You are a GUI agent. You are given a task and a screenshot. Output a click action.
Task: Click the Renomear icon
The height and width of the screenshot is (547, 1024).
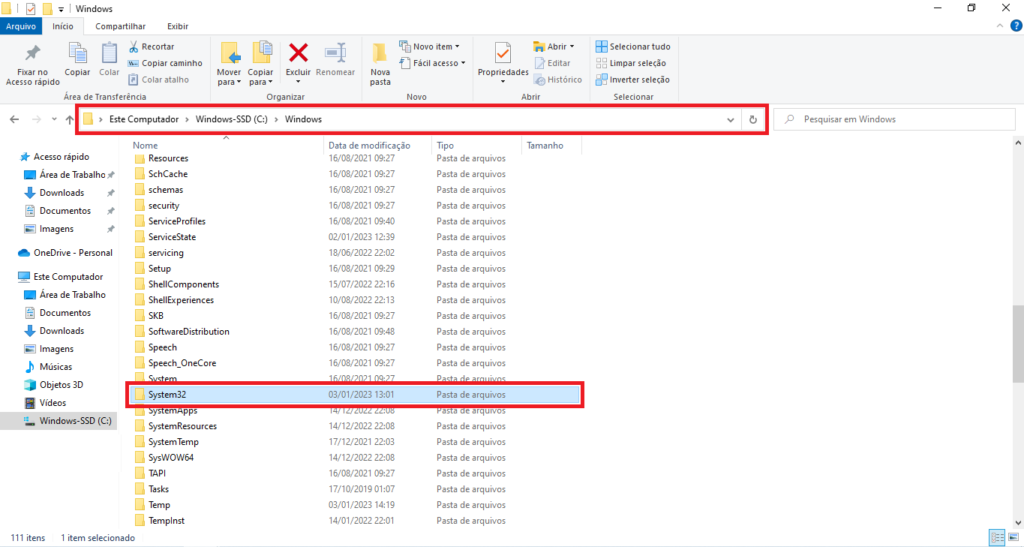[335, 54]
